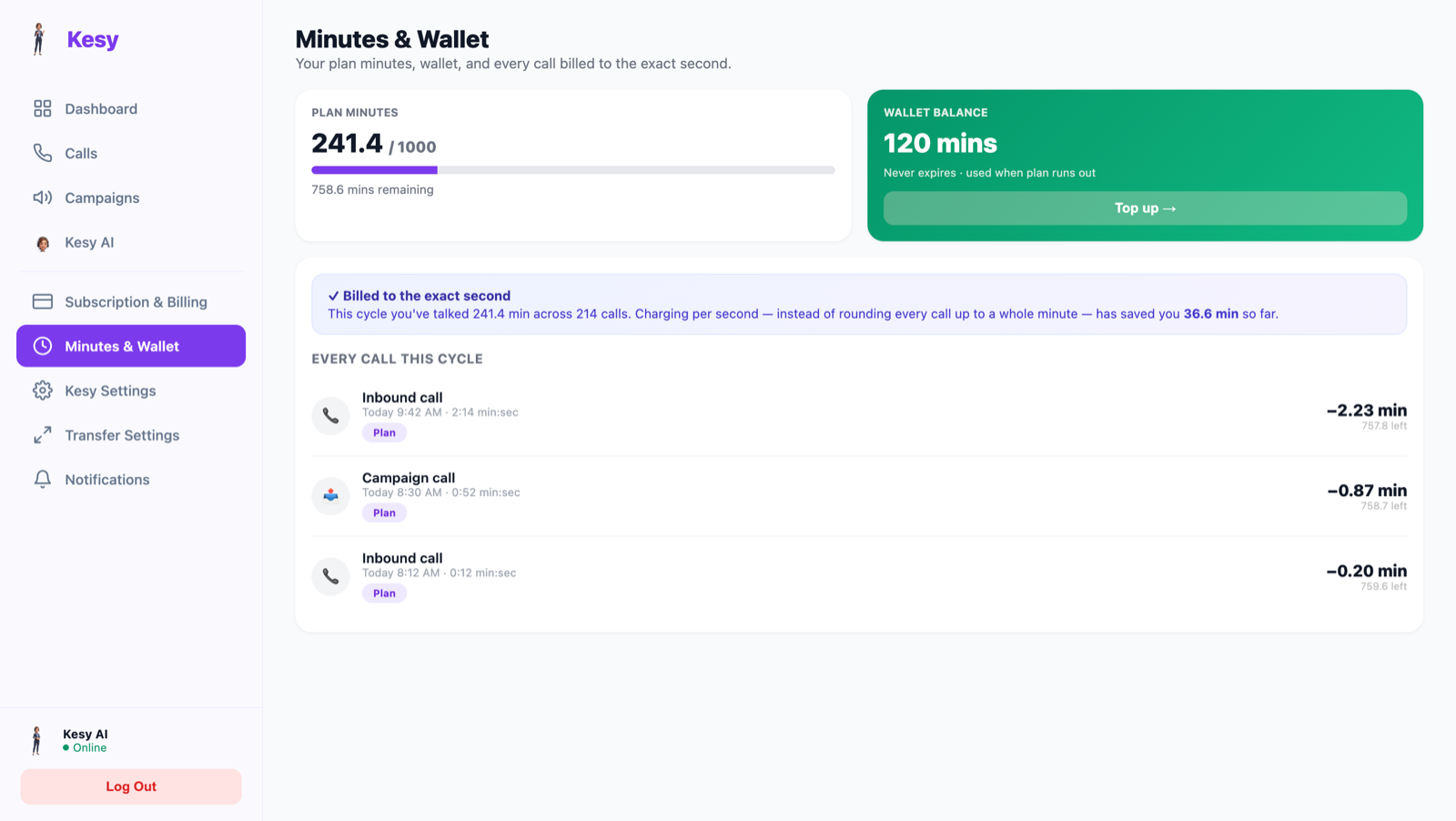Image resolution: width=1456 pixels, height=821 pixels.
Task: Click the "120 mins" wallet balance
Action: click(x=940, y=143)
